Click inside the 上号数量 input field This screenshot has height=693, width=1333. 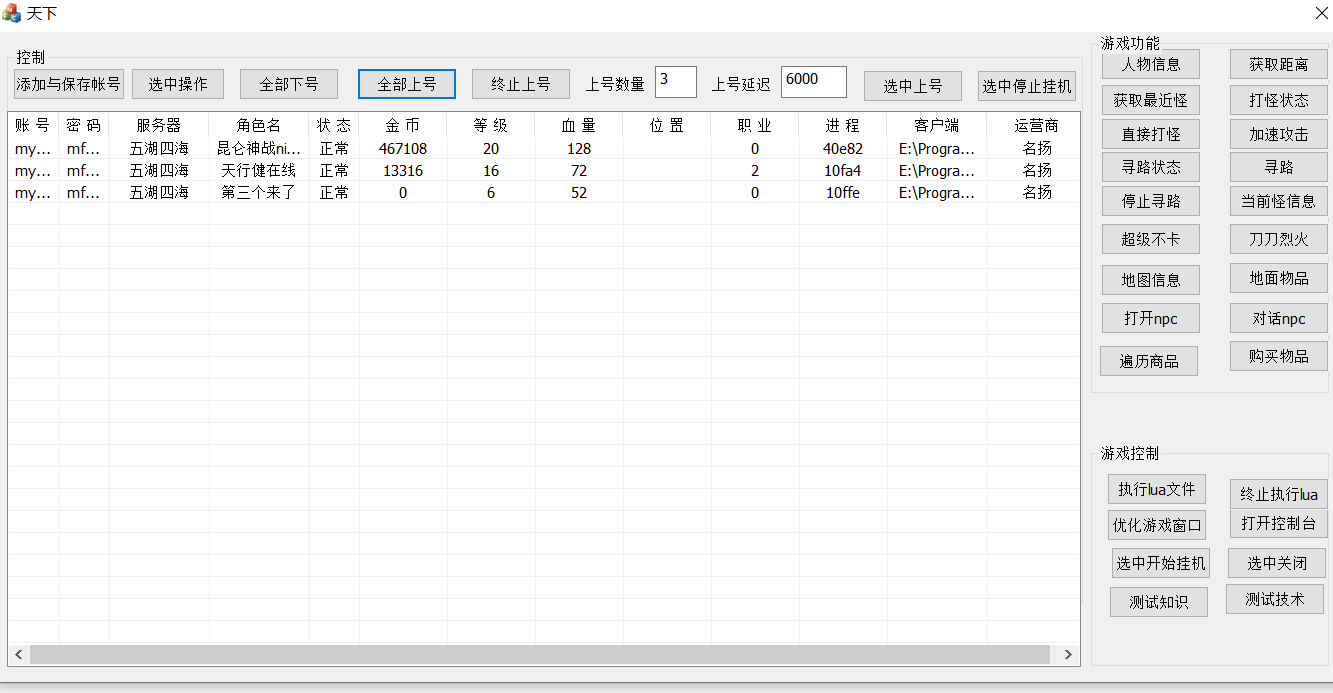pyautogui.click(x=675, y=82)
